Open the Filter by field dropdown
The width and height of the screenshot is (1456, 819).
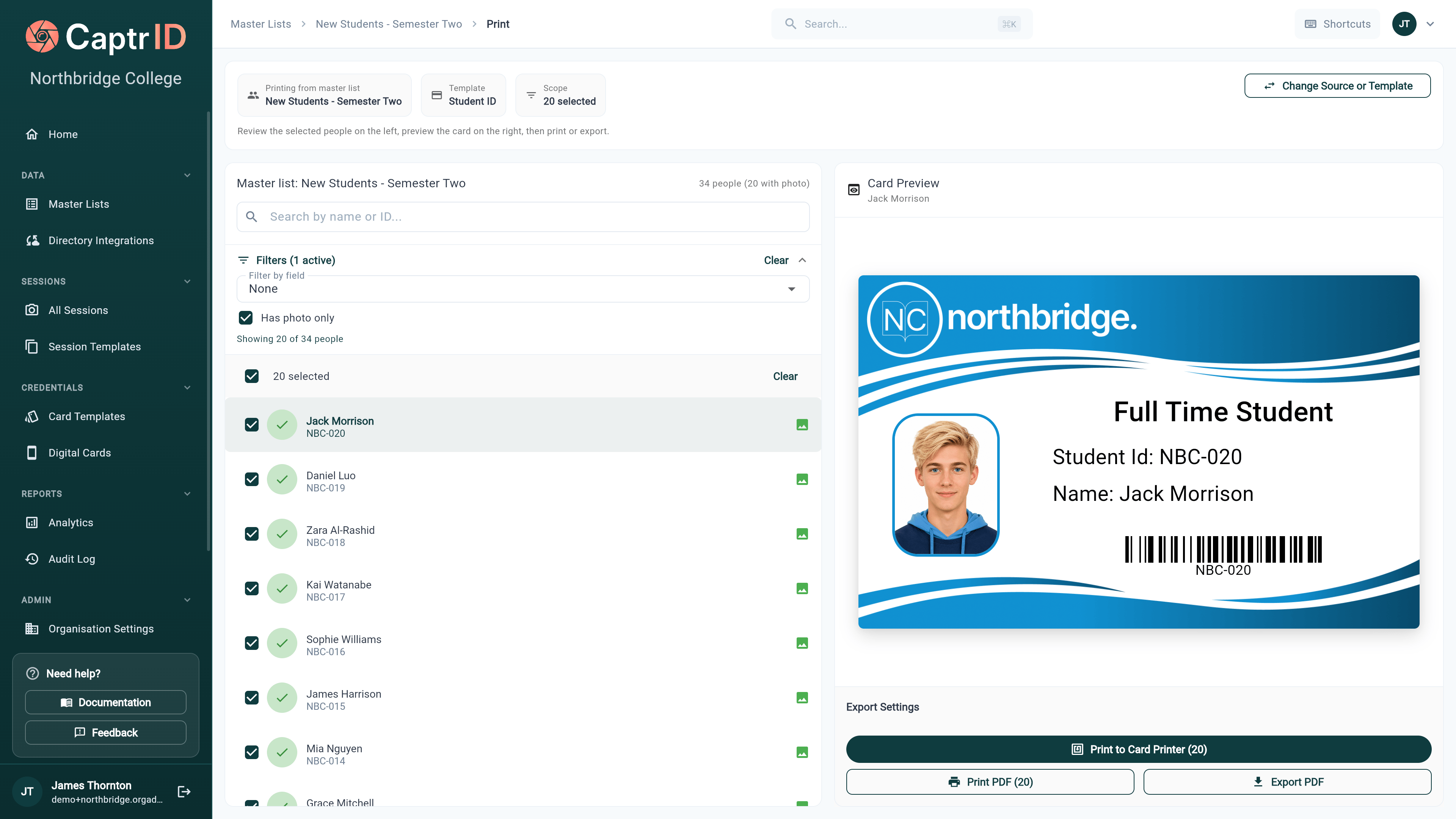(x=523, y=289)
